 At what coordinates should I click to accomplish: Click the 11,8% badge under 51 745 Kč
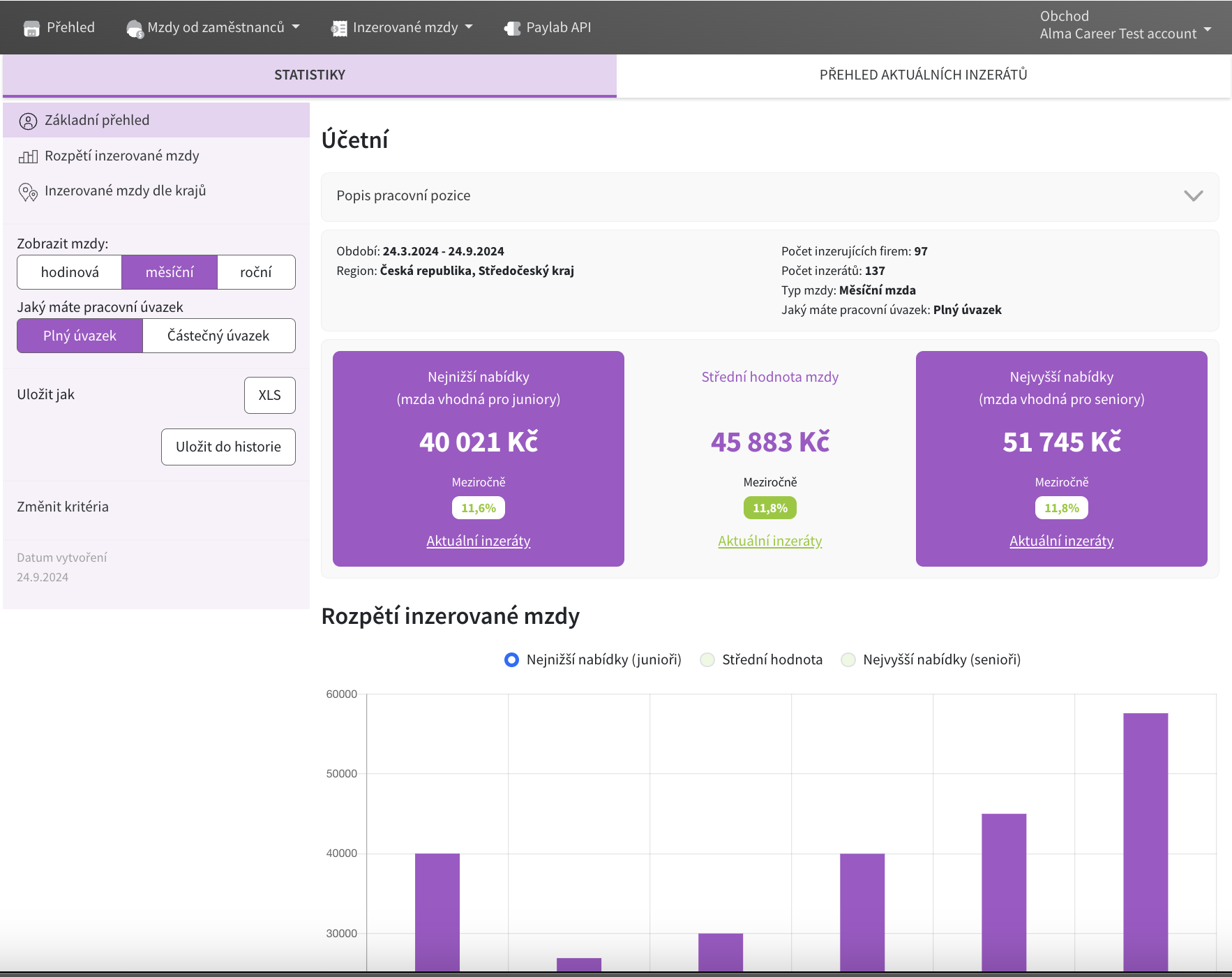tap(1062, 508)
